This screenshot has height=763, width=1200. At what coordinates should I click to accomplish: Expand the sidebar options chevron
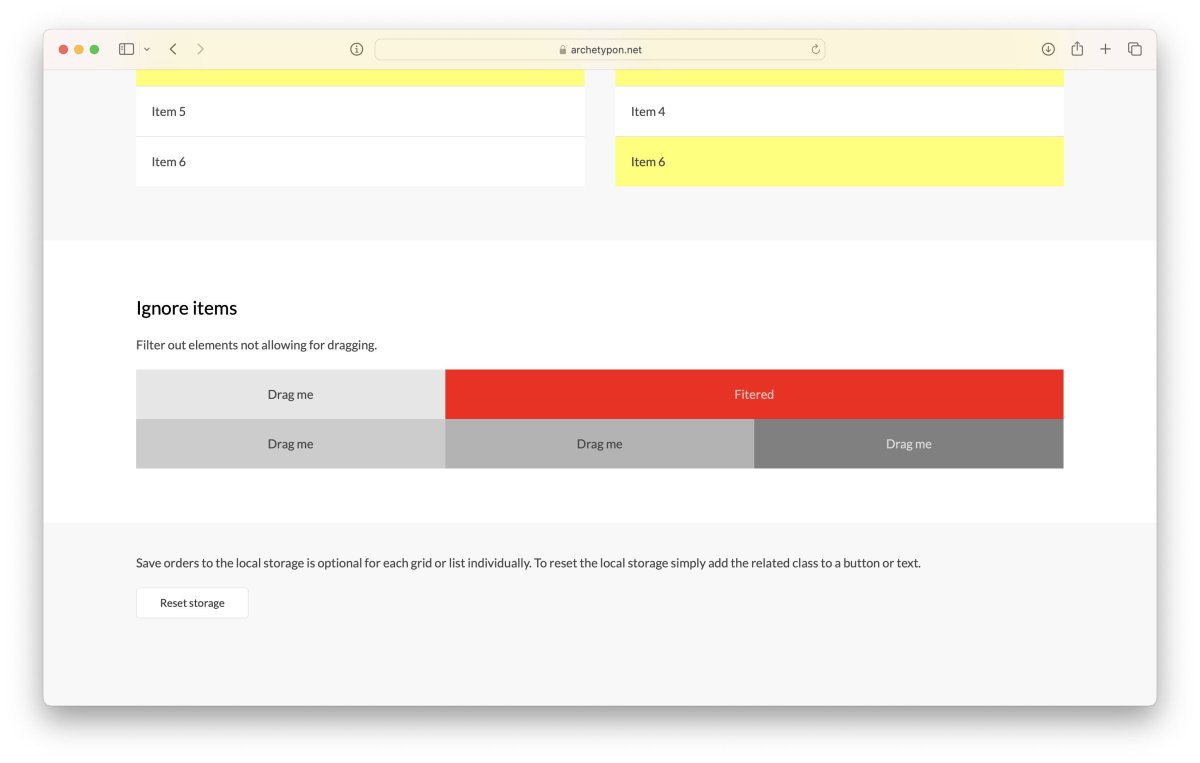[146, 48]
